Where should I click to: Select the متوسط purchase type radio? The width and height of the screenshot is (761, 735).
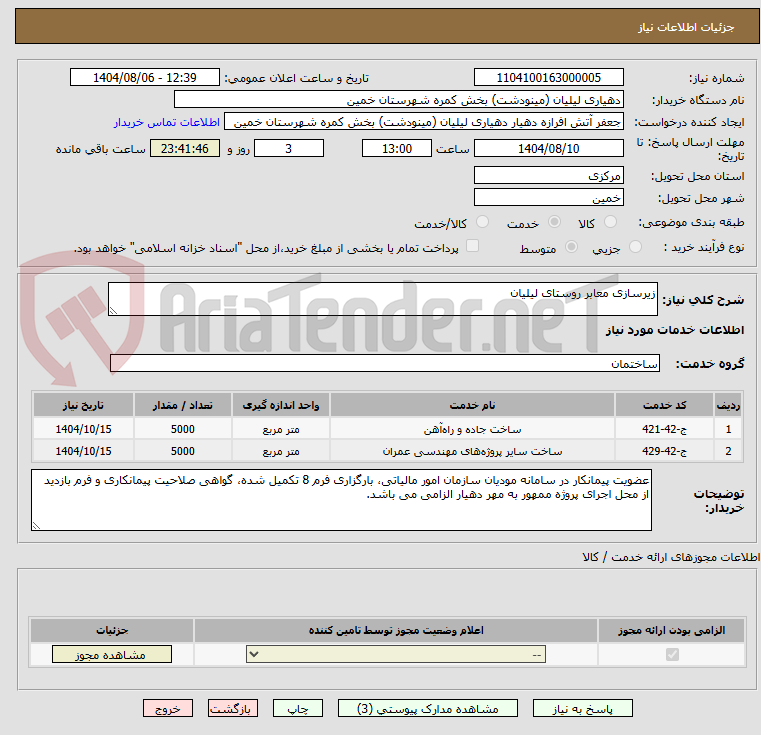572,247
